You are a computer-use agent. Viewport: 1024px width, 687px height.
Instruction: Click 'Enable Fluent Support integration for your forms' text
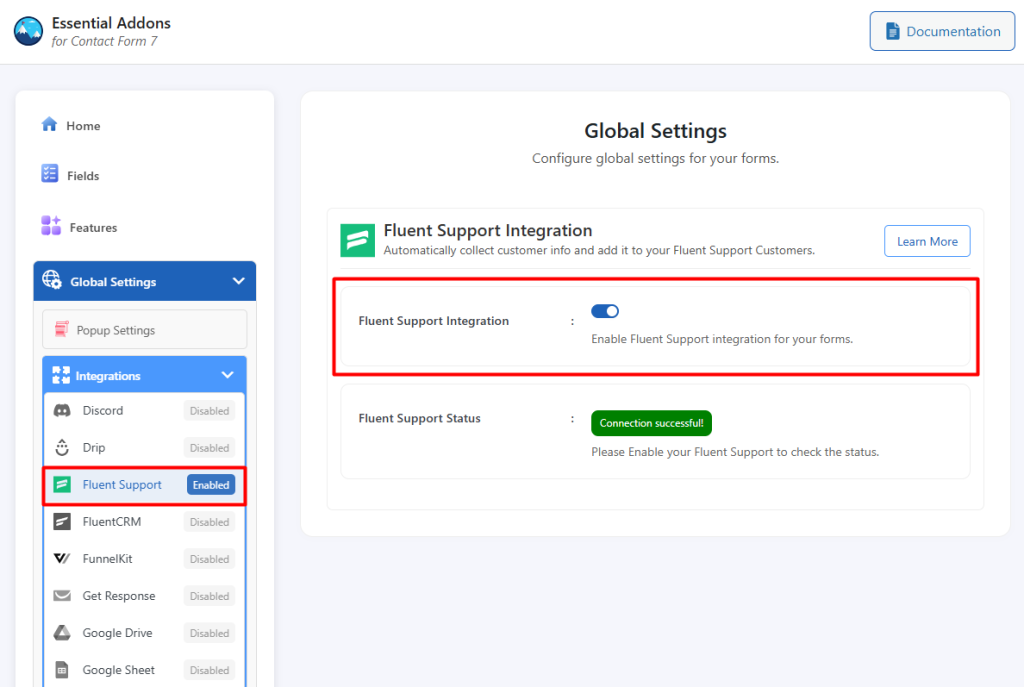click(722, 339)
